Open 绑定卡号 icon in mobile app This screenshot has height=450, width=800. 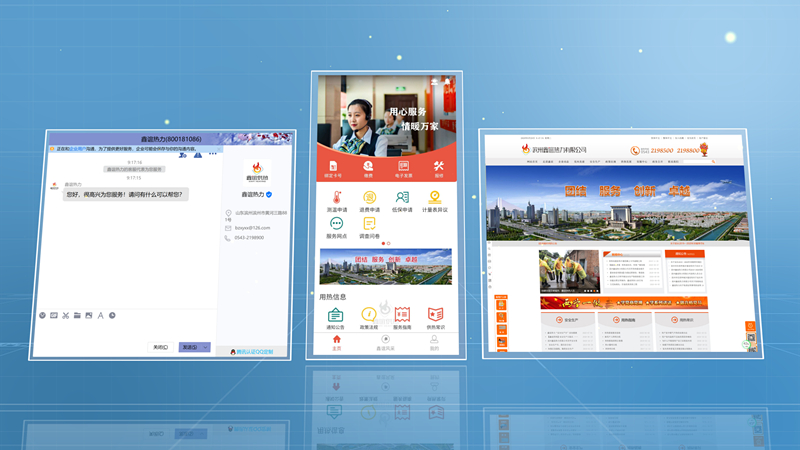pos(334,168)
